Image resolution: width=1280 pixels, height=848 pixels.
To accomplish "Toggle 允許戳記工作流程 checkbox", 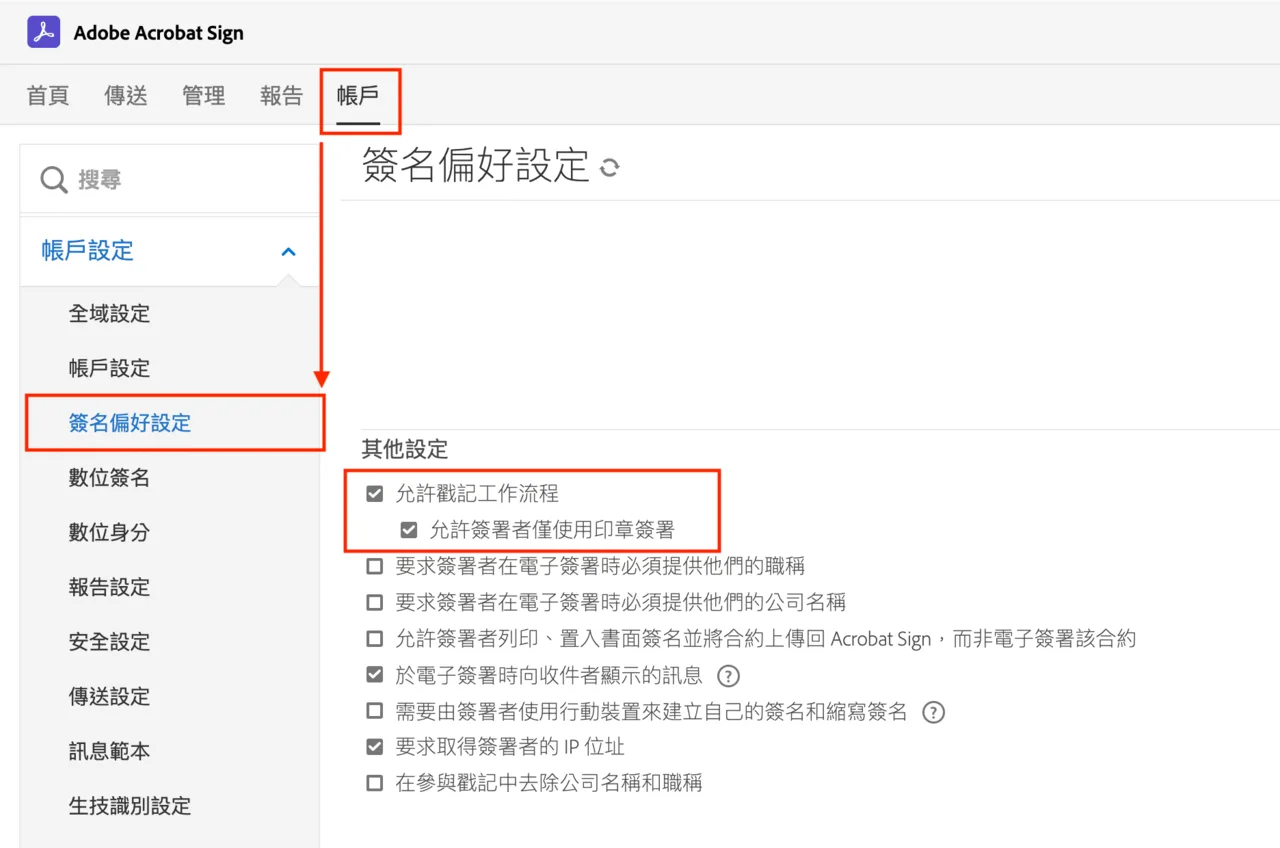I will pyautogui.click(x=375, y=493).
